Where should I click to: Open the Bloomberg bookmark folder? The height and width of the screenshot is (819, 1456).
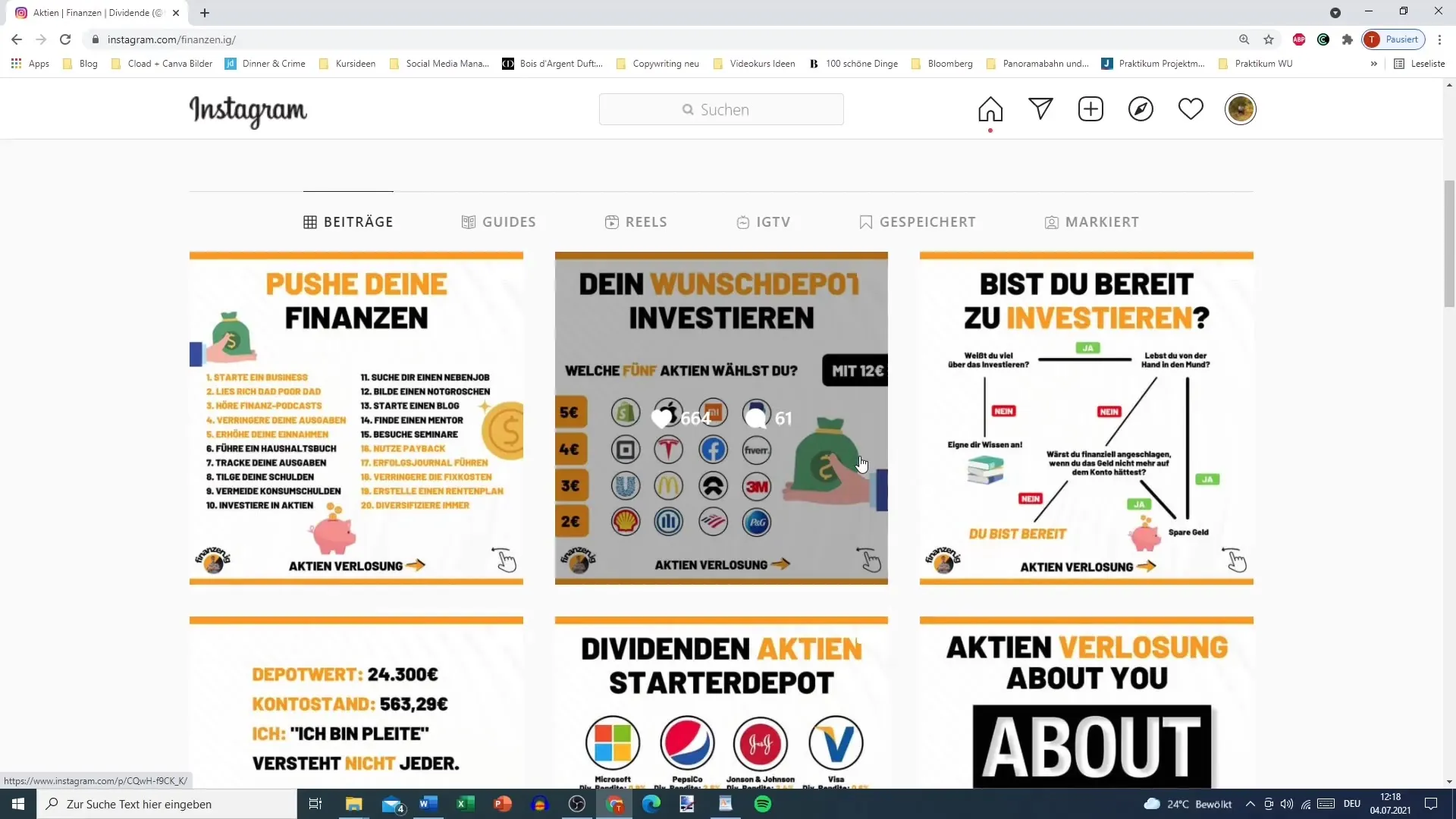point(942,64)
